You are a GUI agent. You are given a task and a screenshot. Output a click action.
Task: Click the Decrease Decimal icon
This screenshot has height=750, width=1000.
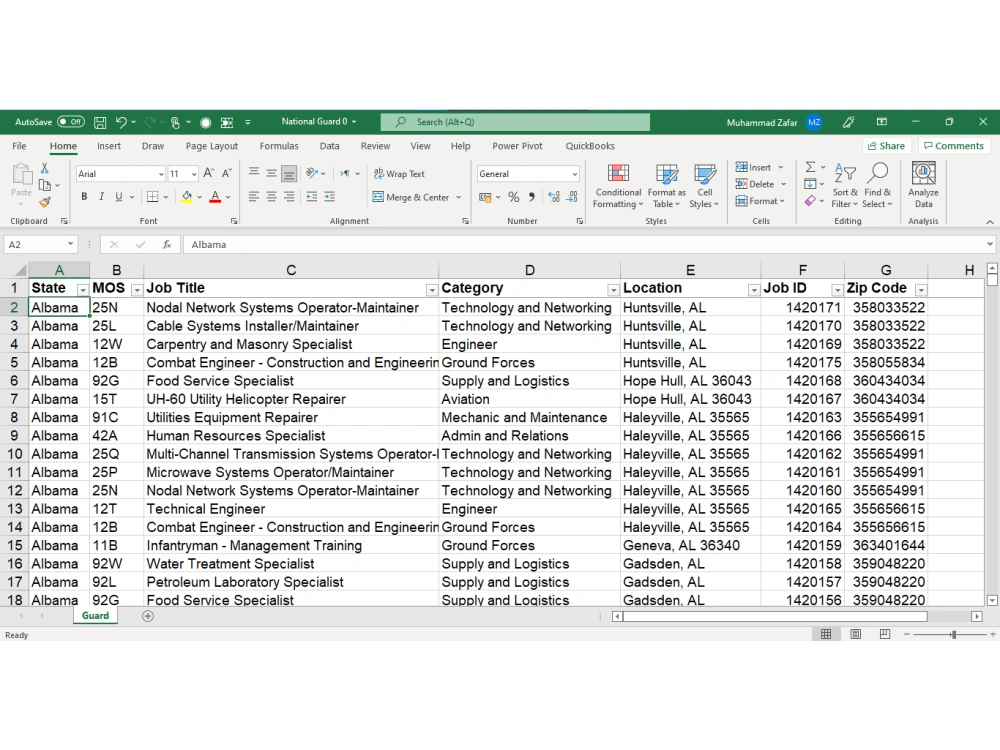572,197
